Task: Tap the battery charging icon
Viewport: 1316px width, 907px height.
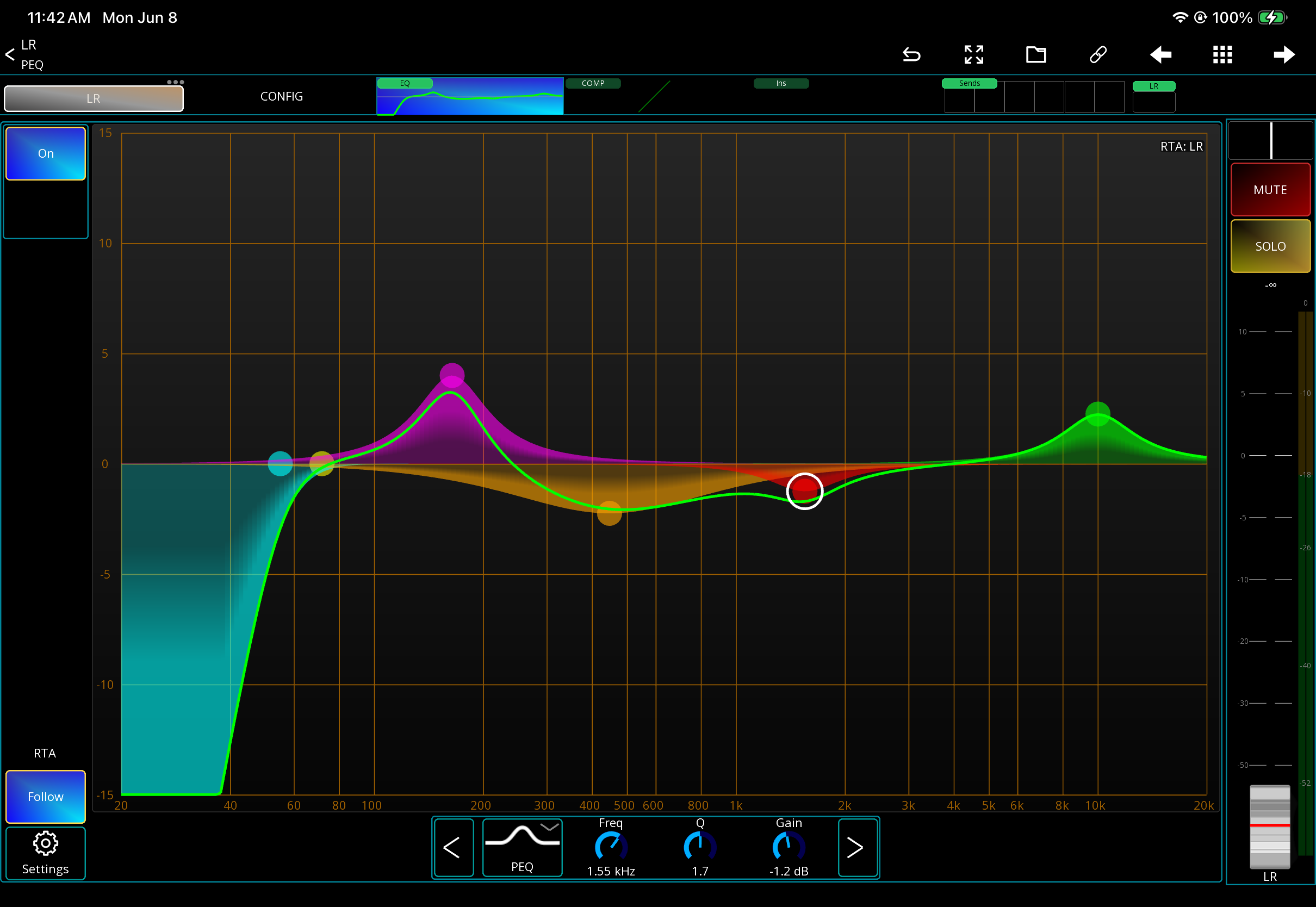Action: tap(1271, 17)
